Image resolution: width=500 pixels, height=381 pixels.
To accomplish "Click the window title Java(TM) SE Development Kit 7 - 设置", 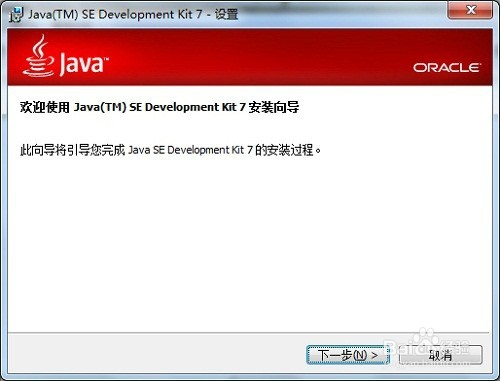I will (133, 14).
